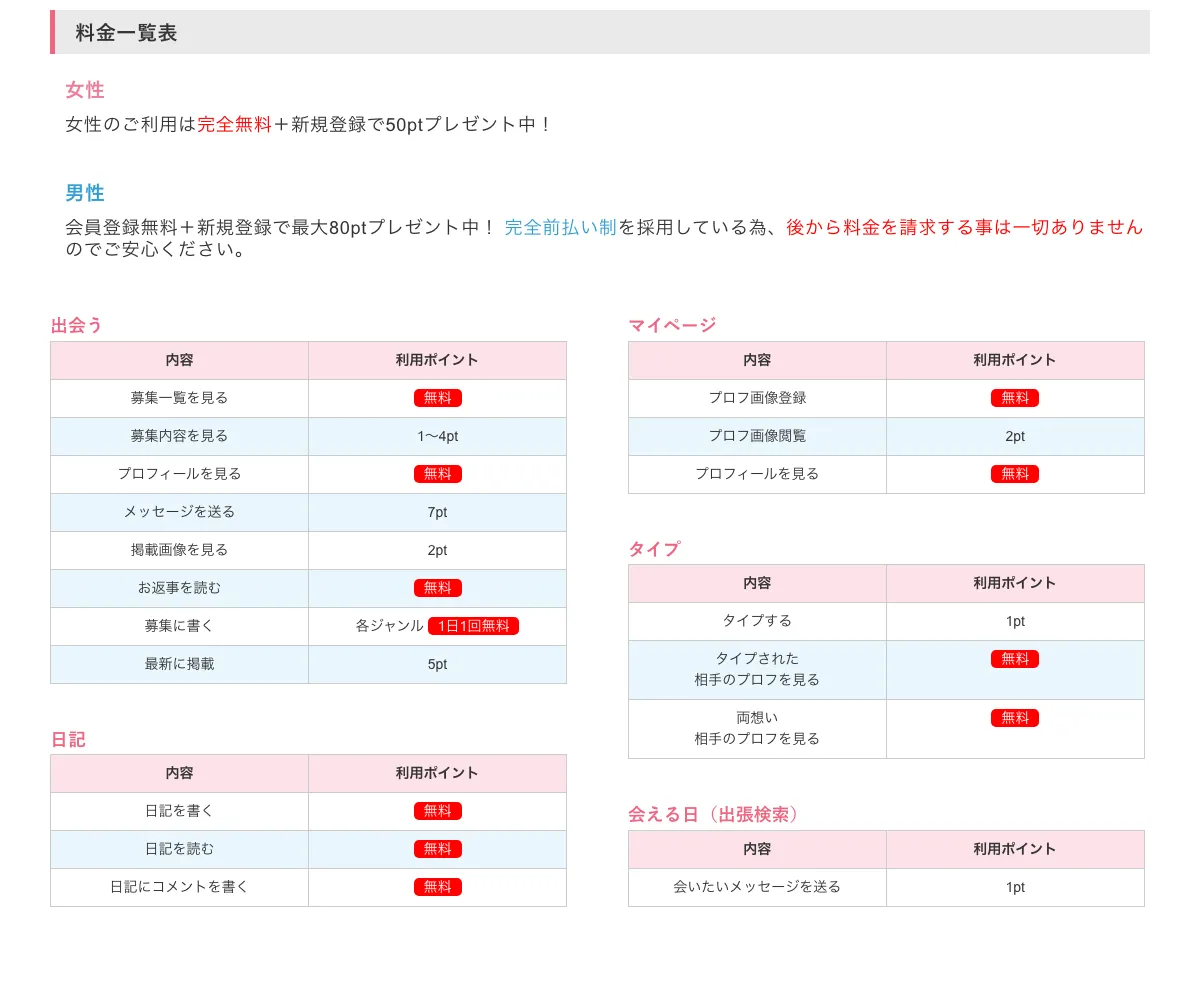Click the 料金一覧表 heading
Screen dimensions: 1200x1000
pos(126,32)
